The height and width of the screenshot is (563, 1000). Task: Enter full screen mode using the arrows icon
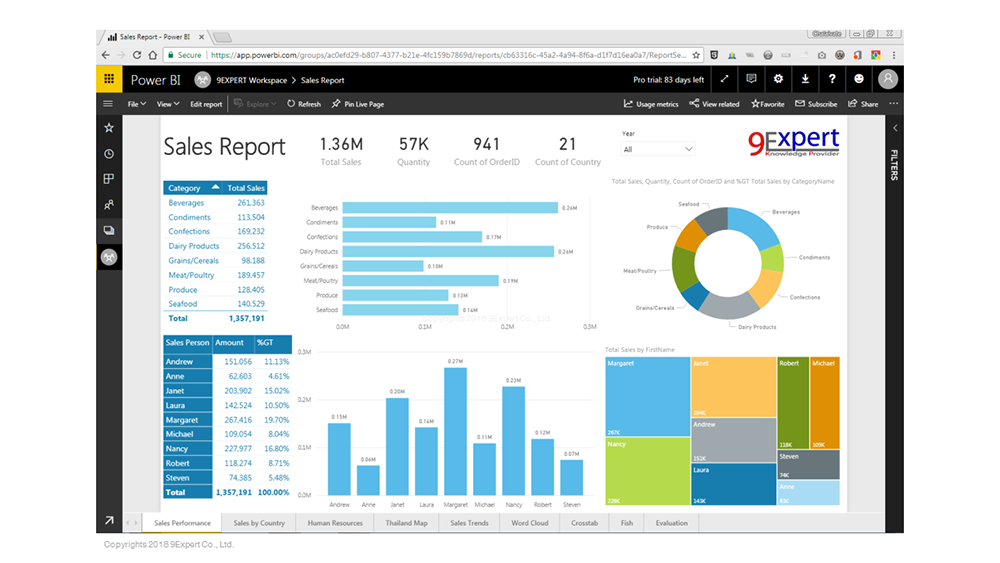(x=724, y=80)
